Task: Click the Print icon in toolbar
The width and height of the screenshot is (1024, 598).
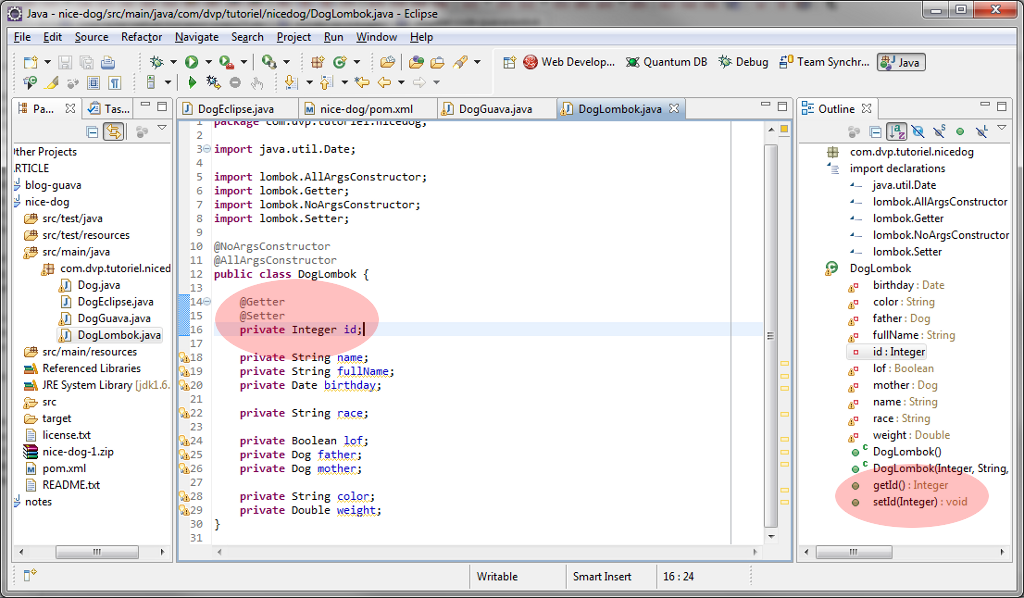Action: tap(108, 62)
